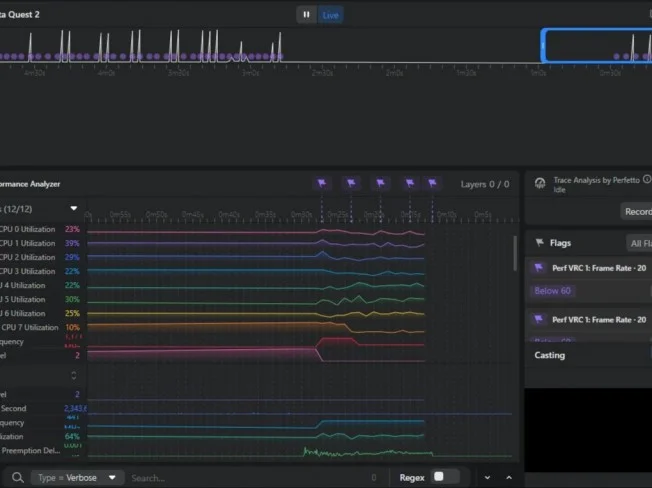Switch to Live mode
Screen dimensions: 652x488
330,15
